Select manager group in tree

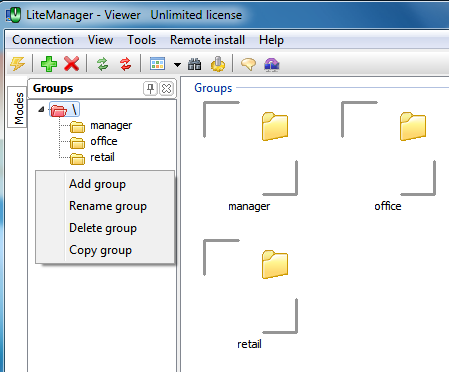(x=111, y=125)
